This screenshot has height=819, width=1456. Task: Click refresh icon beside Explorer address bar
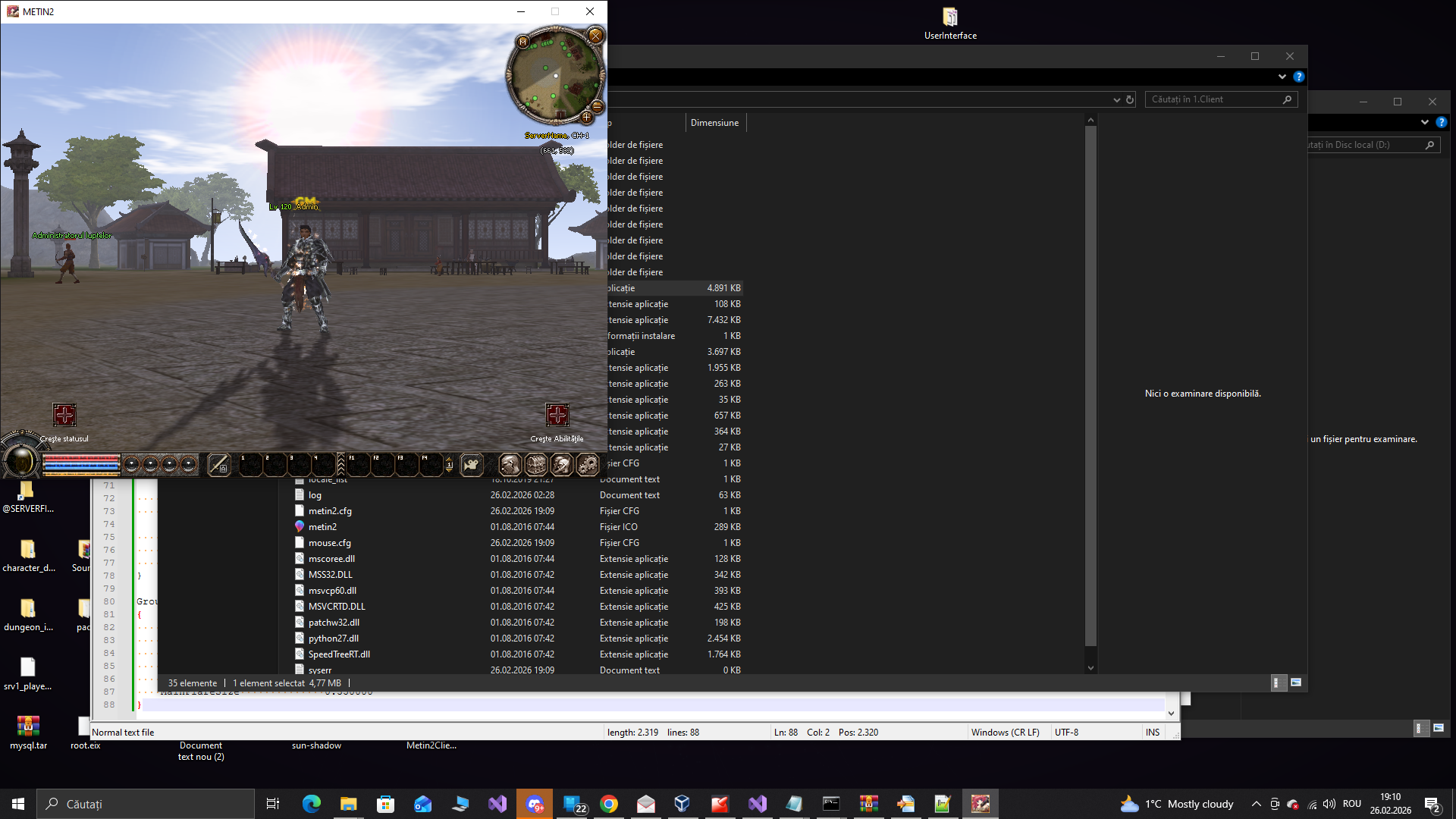(1130, 99)
